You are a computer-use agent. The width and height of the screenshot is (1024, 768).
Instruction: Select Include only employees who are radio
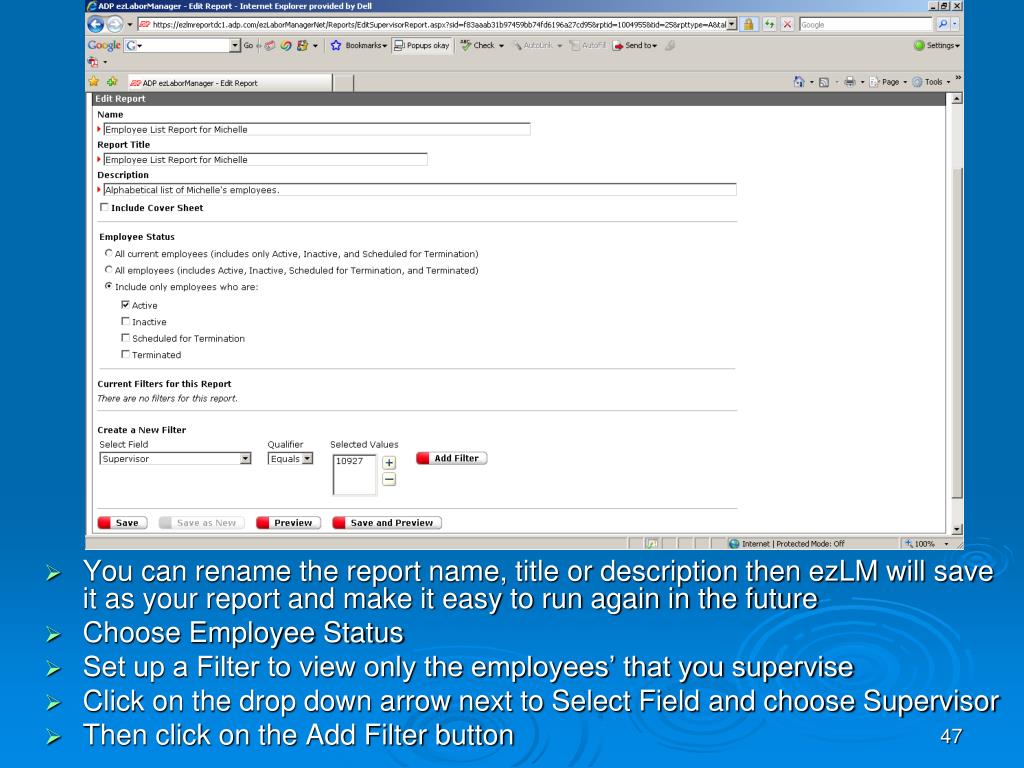108,285
